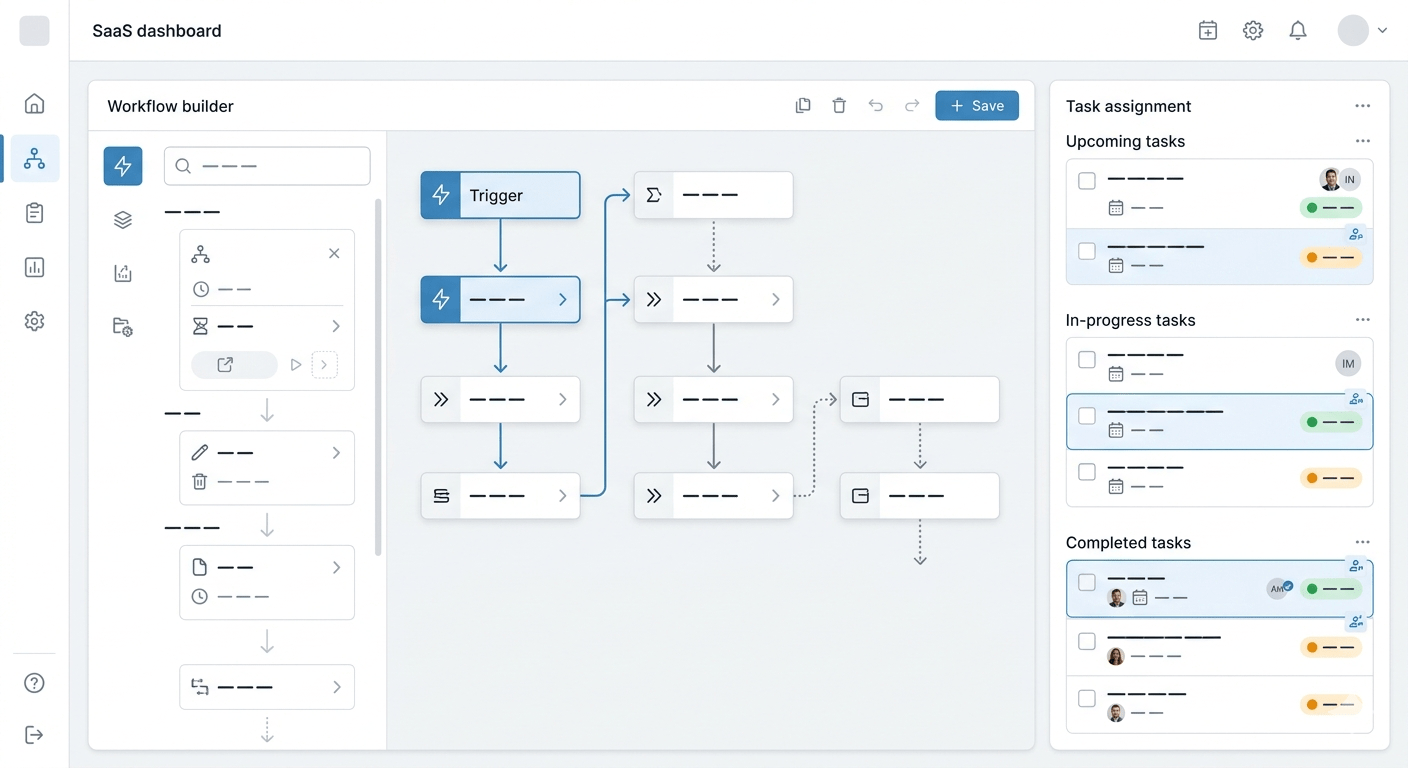Open user avatar dropdown in header

click(1363, 31)
